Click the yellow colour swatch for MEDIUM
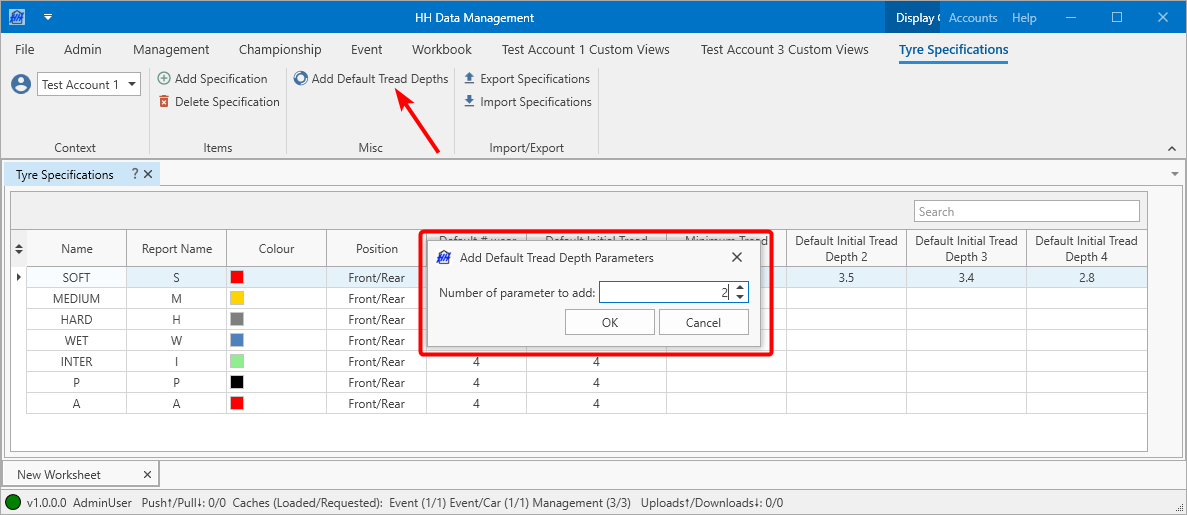The image size is (1187, 515). click(x=237, y=298)
